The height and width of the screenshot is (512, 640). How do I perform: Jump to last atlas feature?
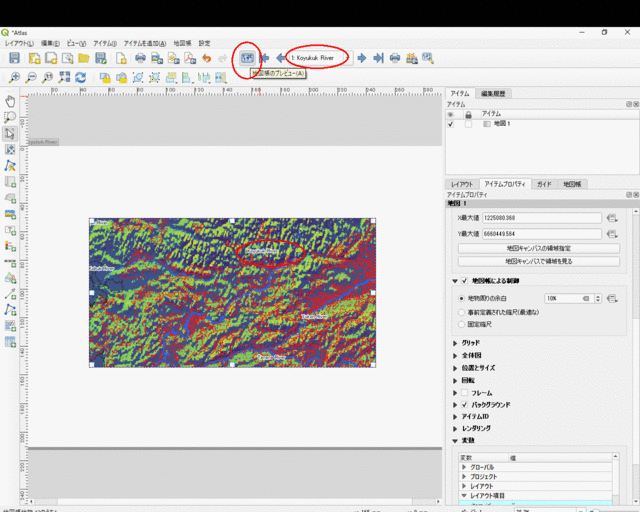coord(378,58)
